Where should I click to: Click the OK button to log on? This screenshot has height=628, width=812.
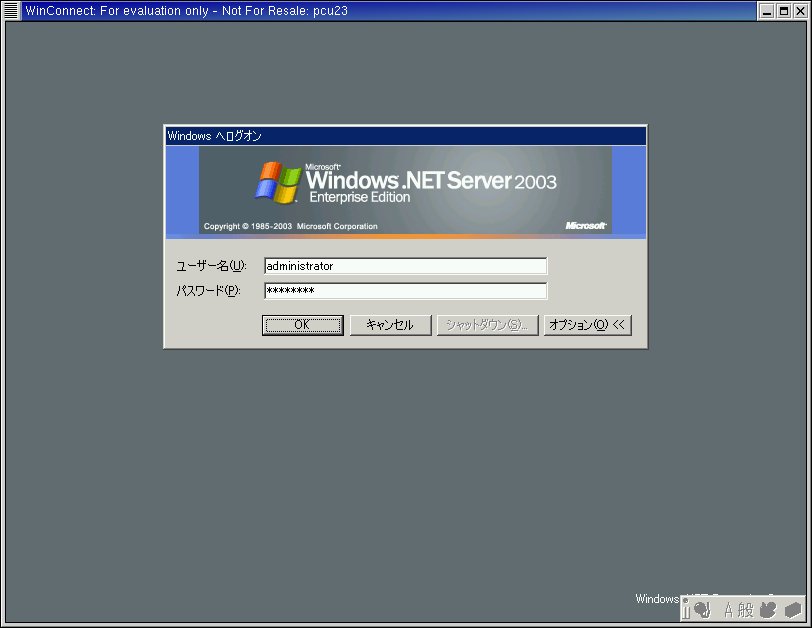302,325
